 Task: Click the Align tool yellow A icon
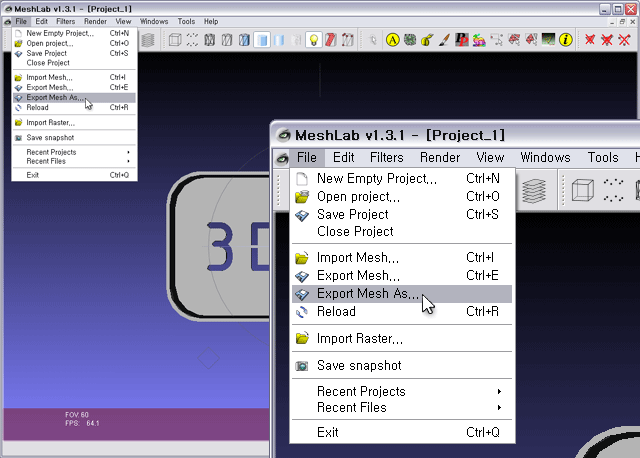393,40
